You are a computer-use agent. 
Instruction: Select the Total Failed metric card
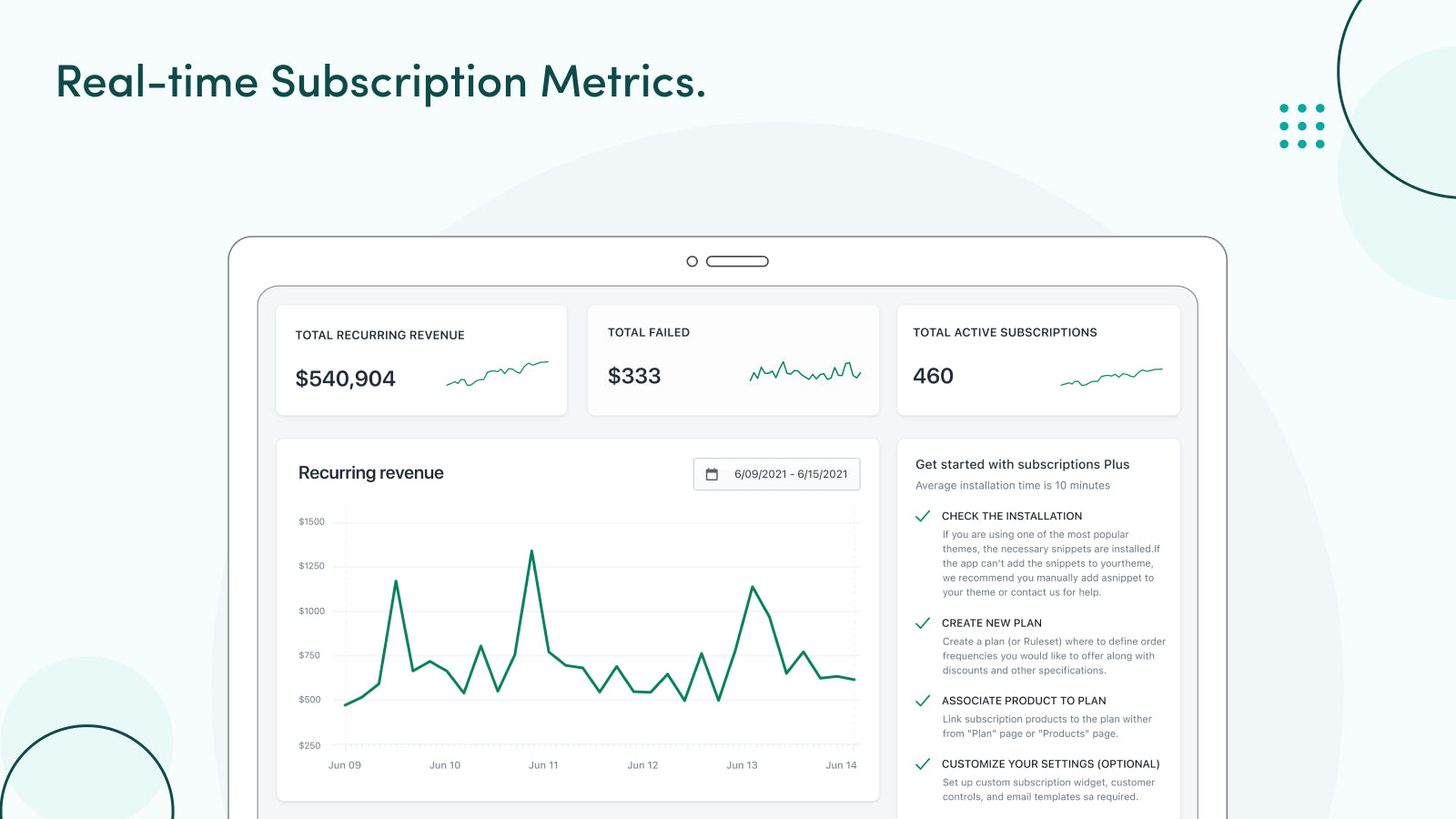coord(733,359)
